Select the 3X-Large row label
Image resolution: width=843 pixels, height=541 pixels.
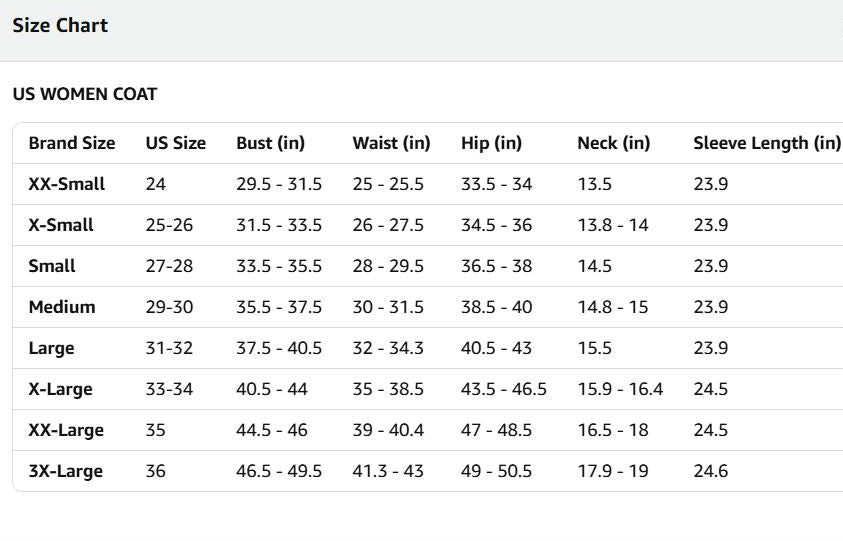[66, 472]
